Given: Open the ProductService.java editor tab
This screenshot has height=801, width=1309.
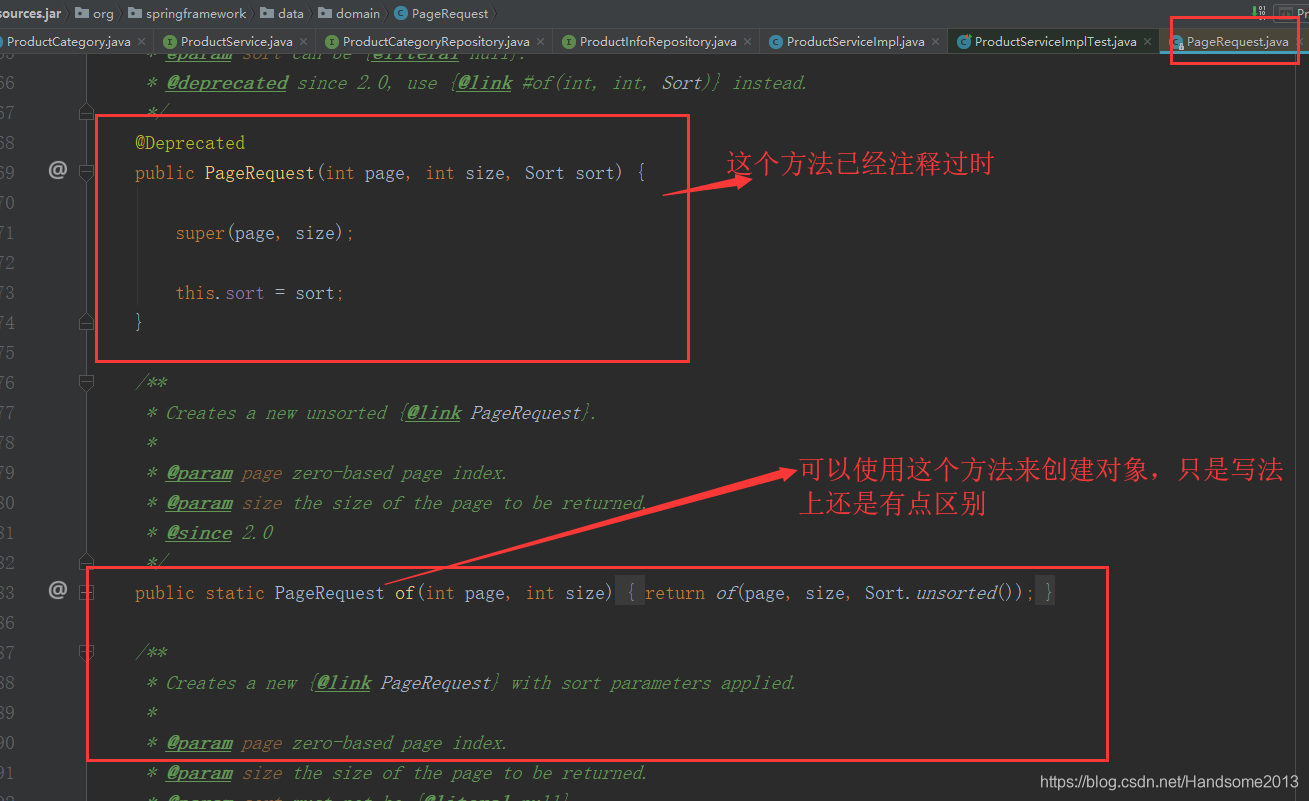Looking at the screenshot, I should 237,42.
